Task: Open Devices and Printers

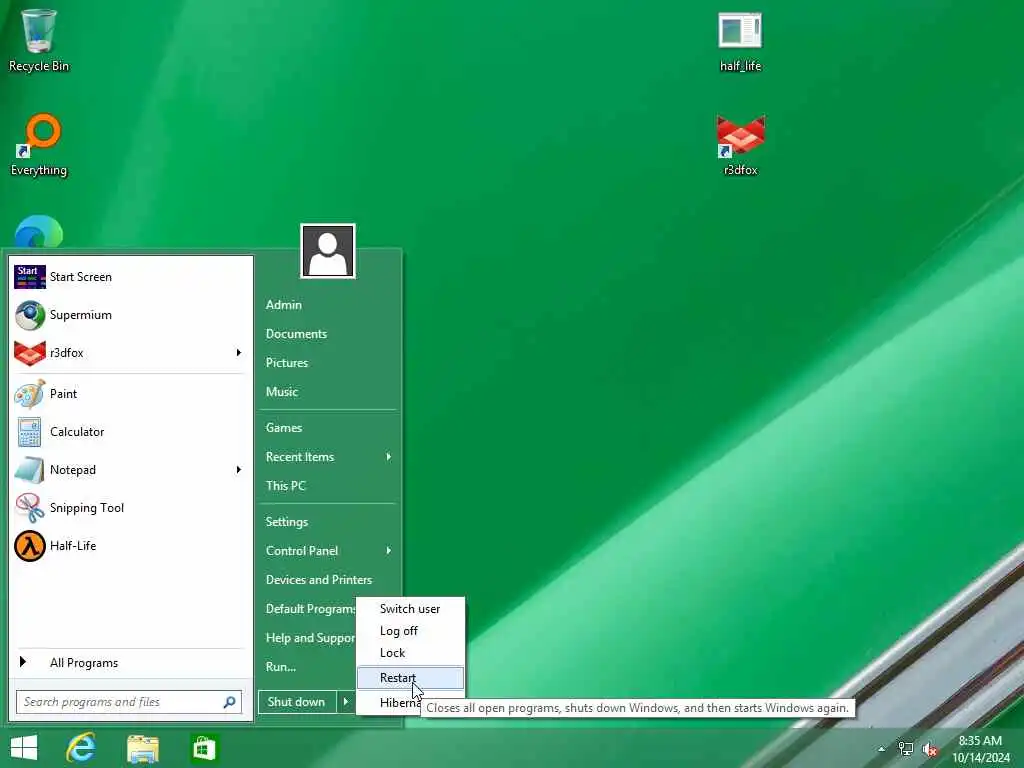Action: coord(328,580)
